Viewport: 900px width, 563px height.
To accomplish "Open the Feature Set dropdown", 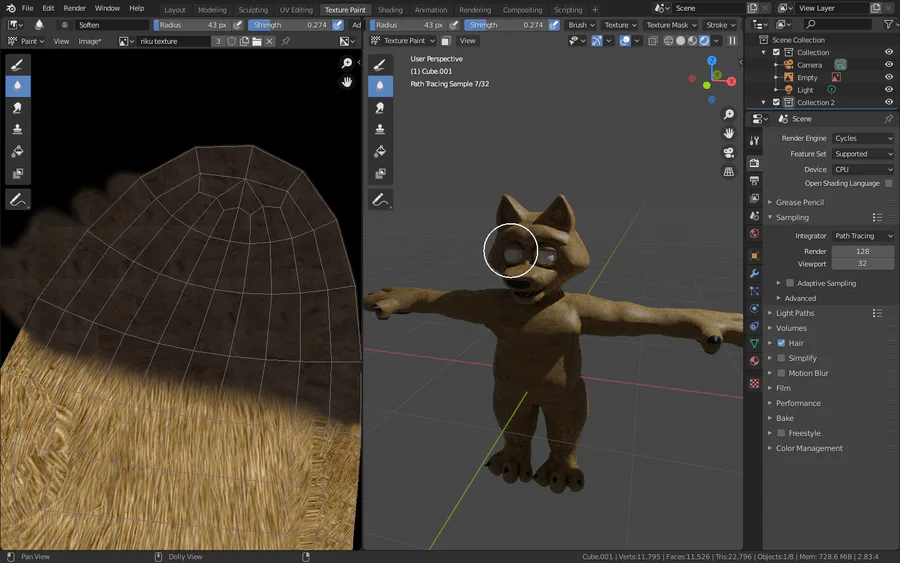I will pyautogui.click(x=863, y=154).
